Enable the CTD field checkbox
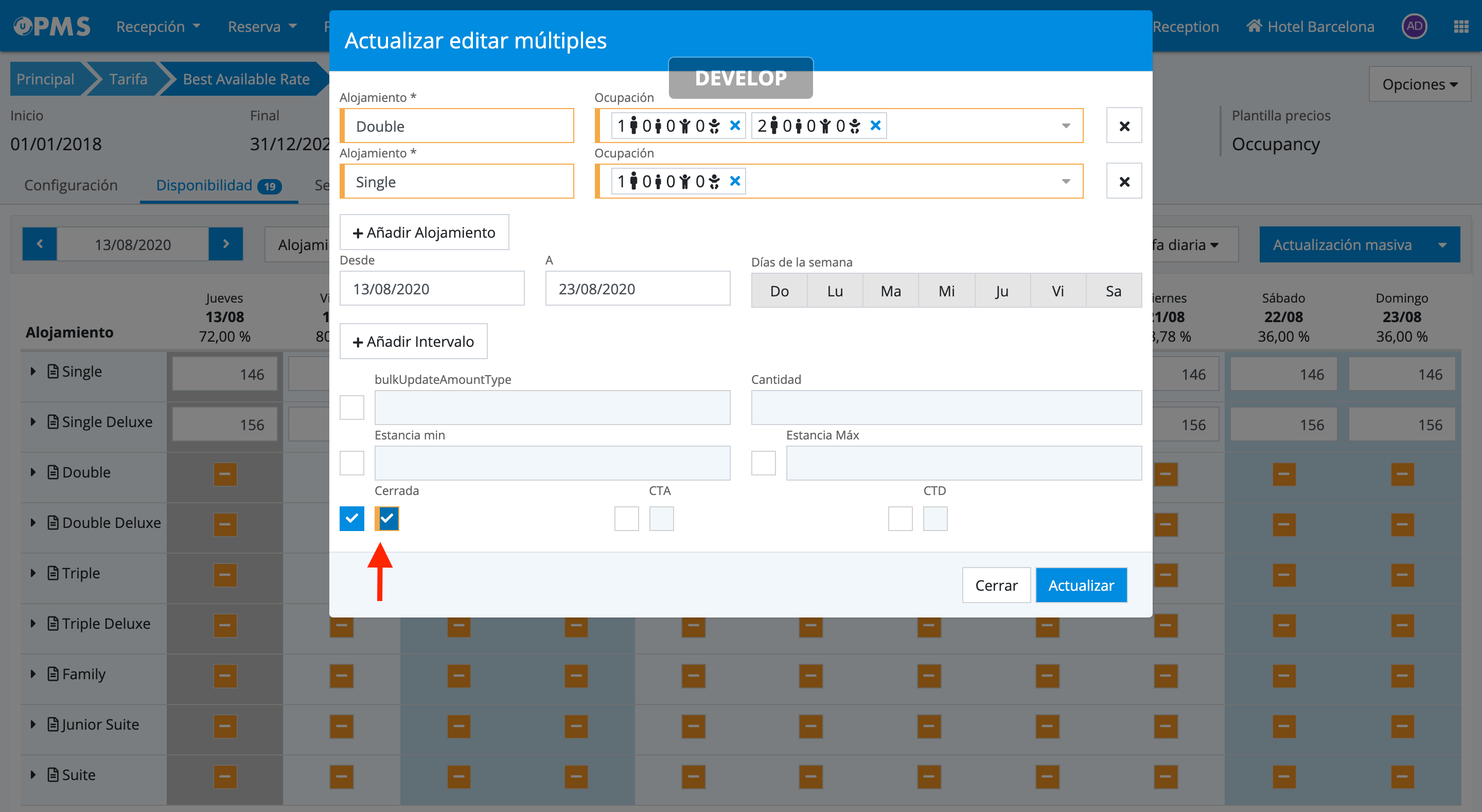This screenshot has width=1482, height=812. pyautogui.click(x=901, y=519)
